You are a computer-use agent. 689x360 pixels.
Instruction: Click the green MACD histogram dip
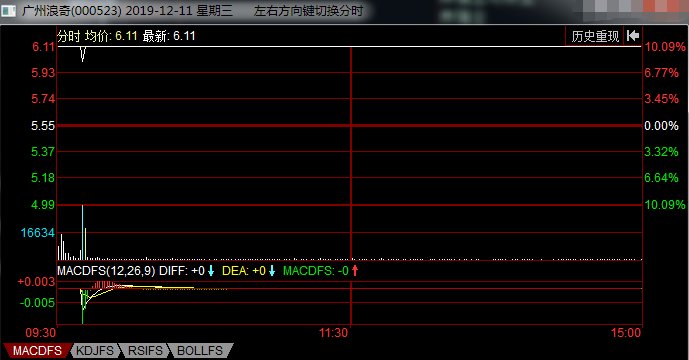tap(83, 306)
